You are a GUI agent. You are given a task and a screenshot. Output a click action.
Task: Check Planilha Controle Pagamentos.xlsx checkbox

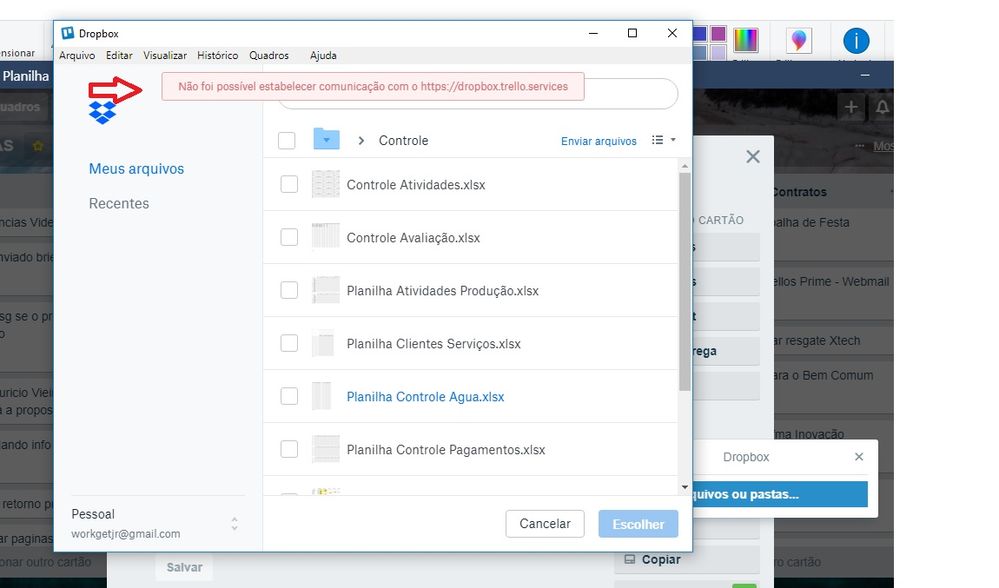pos(289,449)
